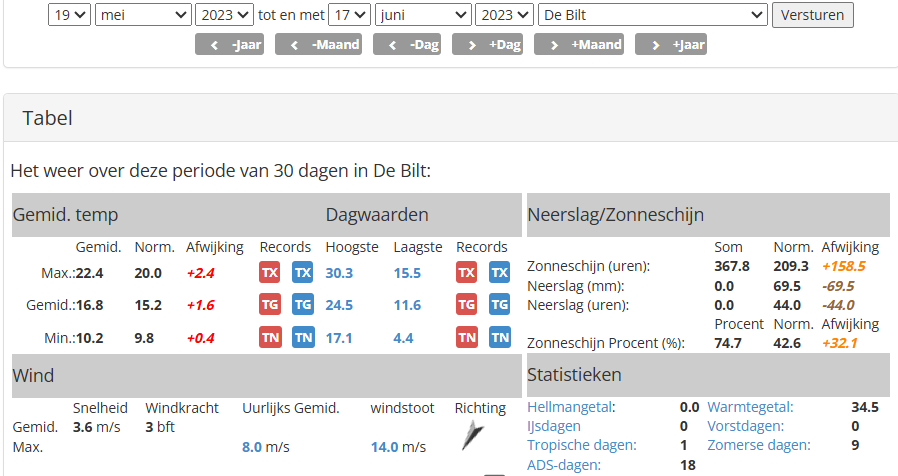Viewport: 898px width, 476px height.
Task: Open the Warmtegetal link
Action: pos(749,407)
